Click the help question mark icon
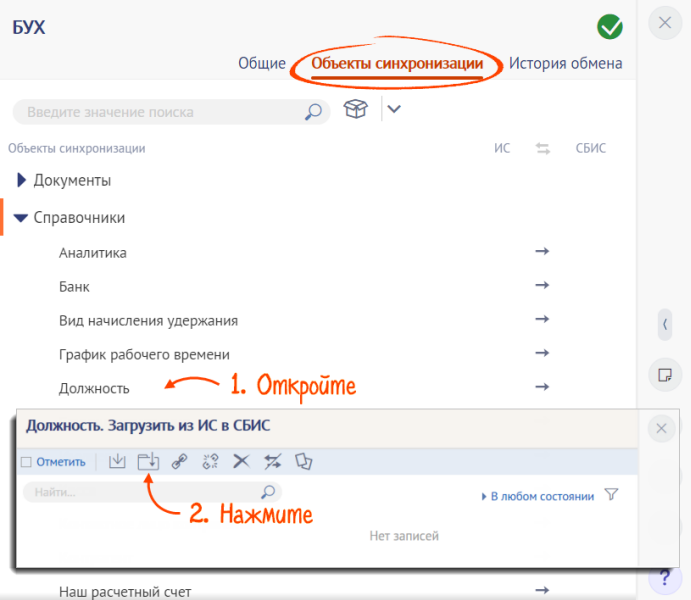This screenshot has height=600, width=691. (664, 580)
